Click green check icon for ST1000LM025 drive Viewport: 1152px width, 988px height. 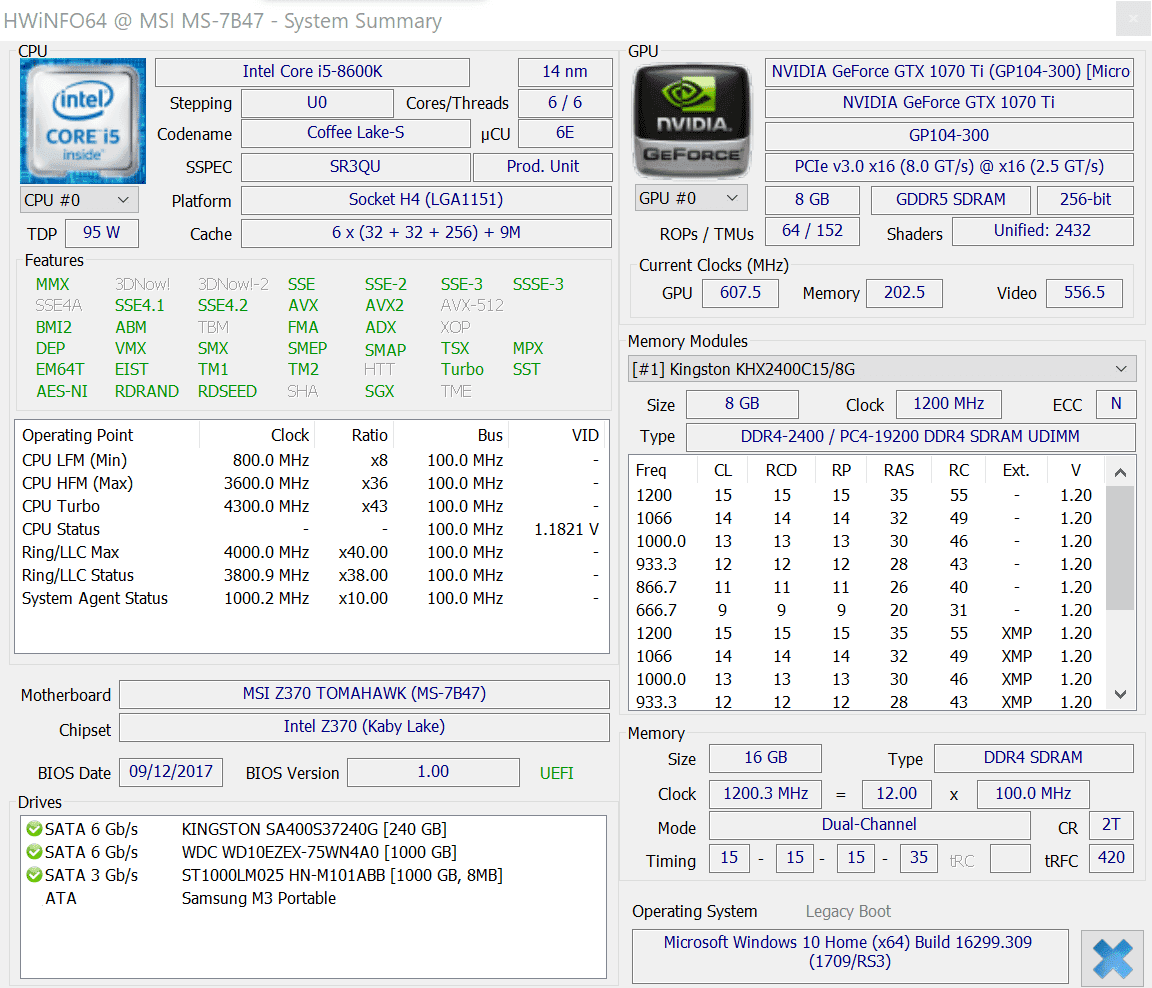click(x=34, y=875)
